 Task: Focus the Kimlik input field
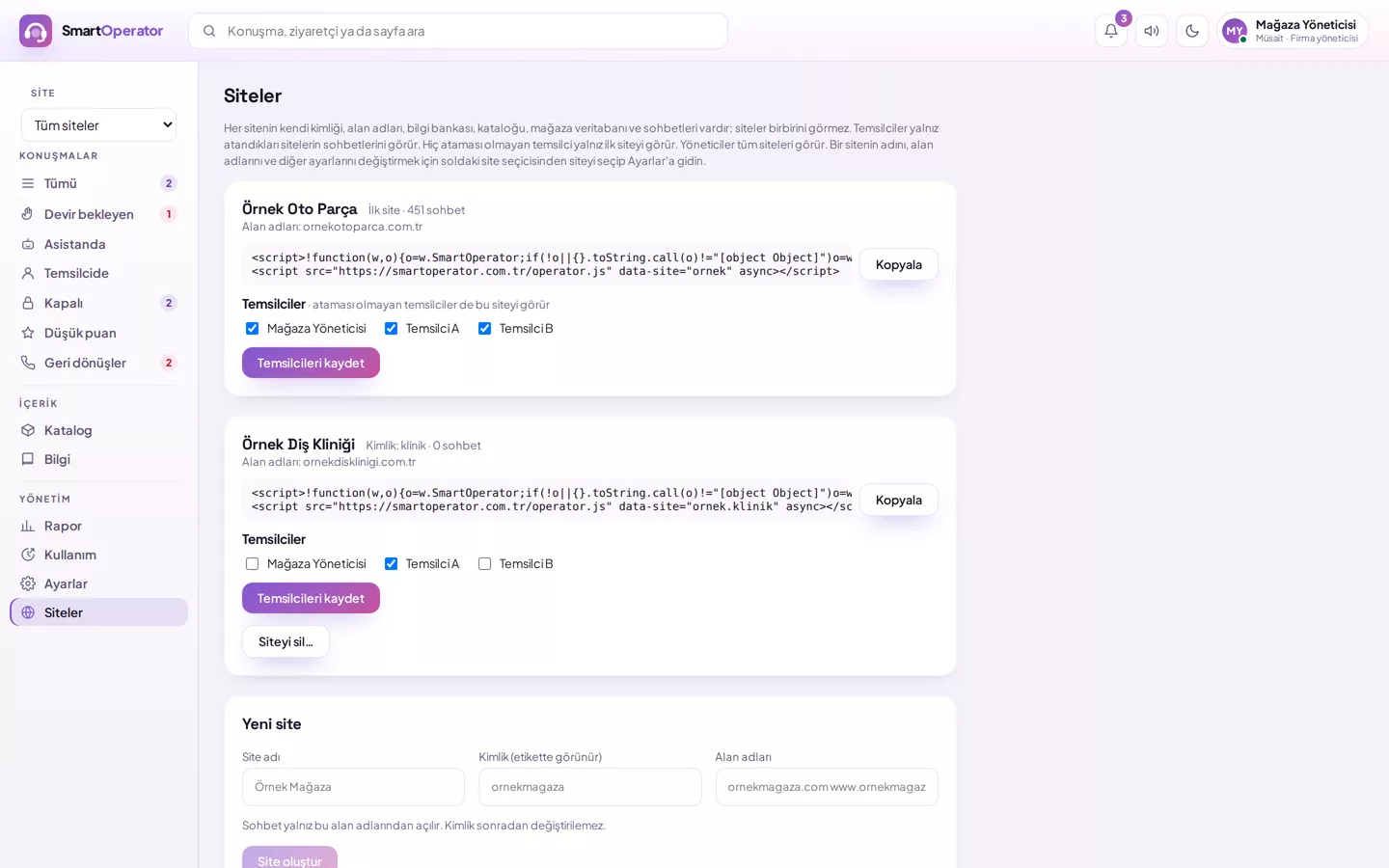click(x=589, y=787)
